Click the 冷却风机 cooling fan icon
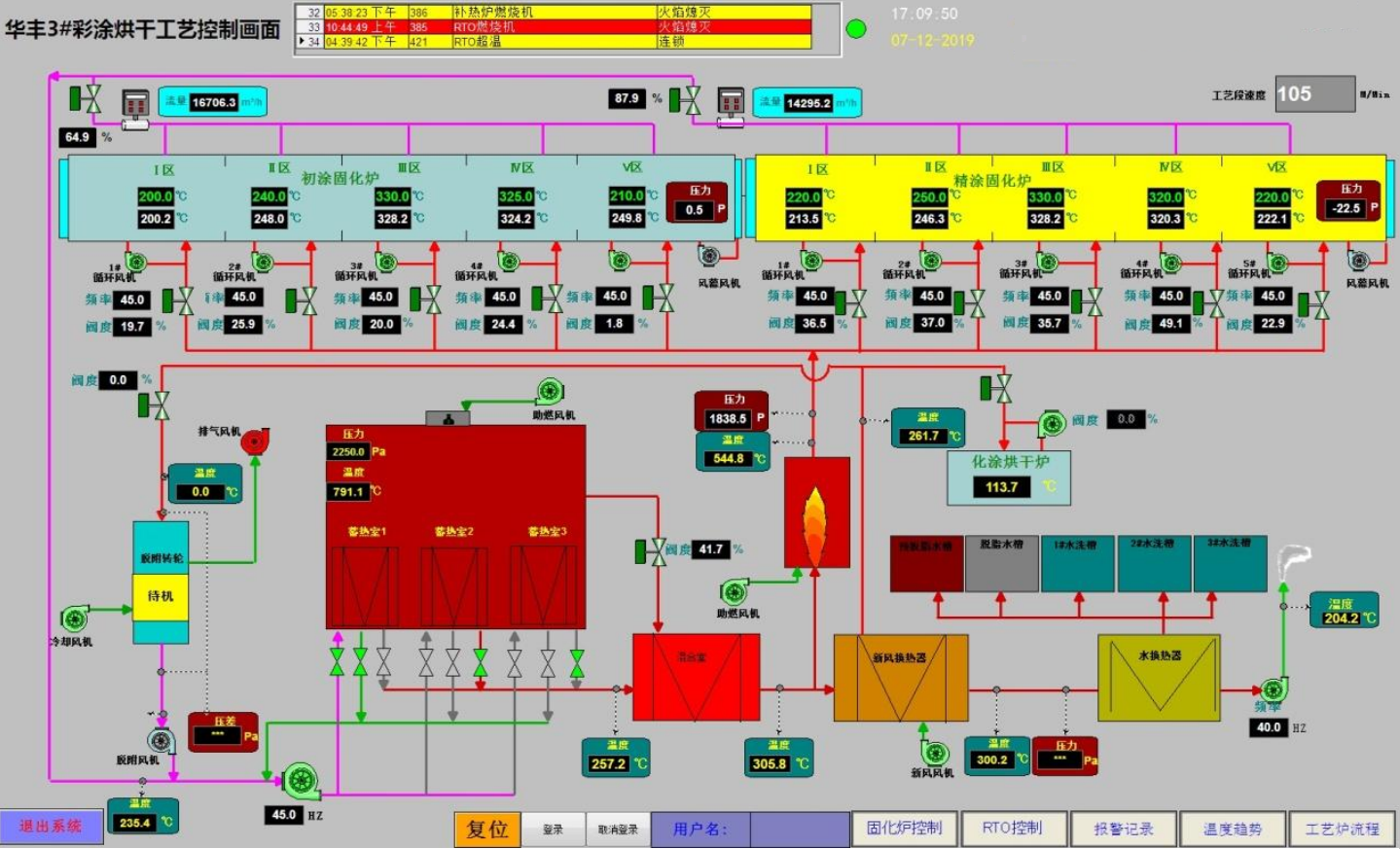The image size is (1400, 849). click(75, 619)
